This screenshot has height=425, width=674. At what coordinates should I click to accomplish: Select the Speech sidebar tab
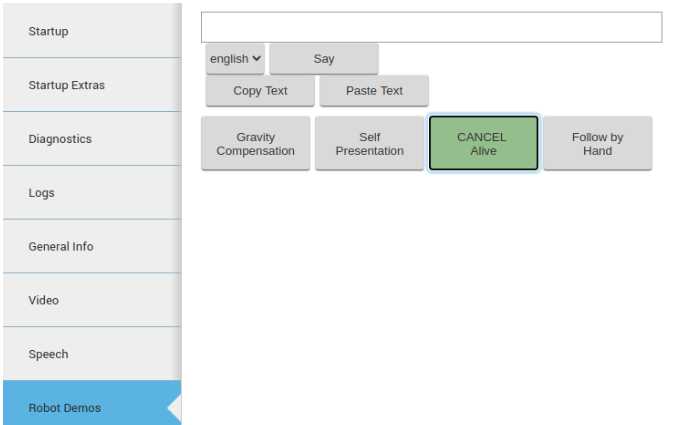[92, 354]
